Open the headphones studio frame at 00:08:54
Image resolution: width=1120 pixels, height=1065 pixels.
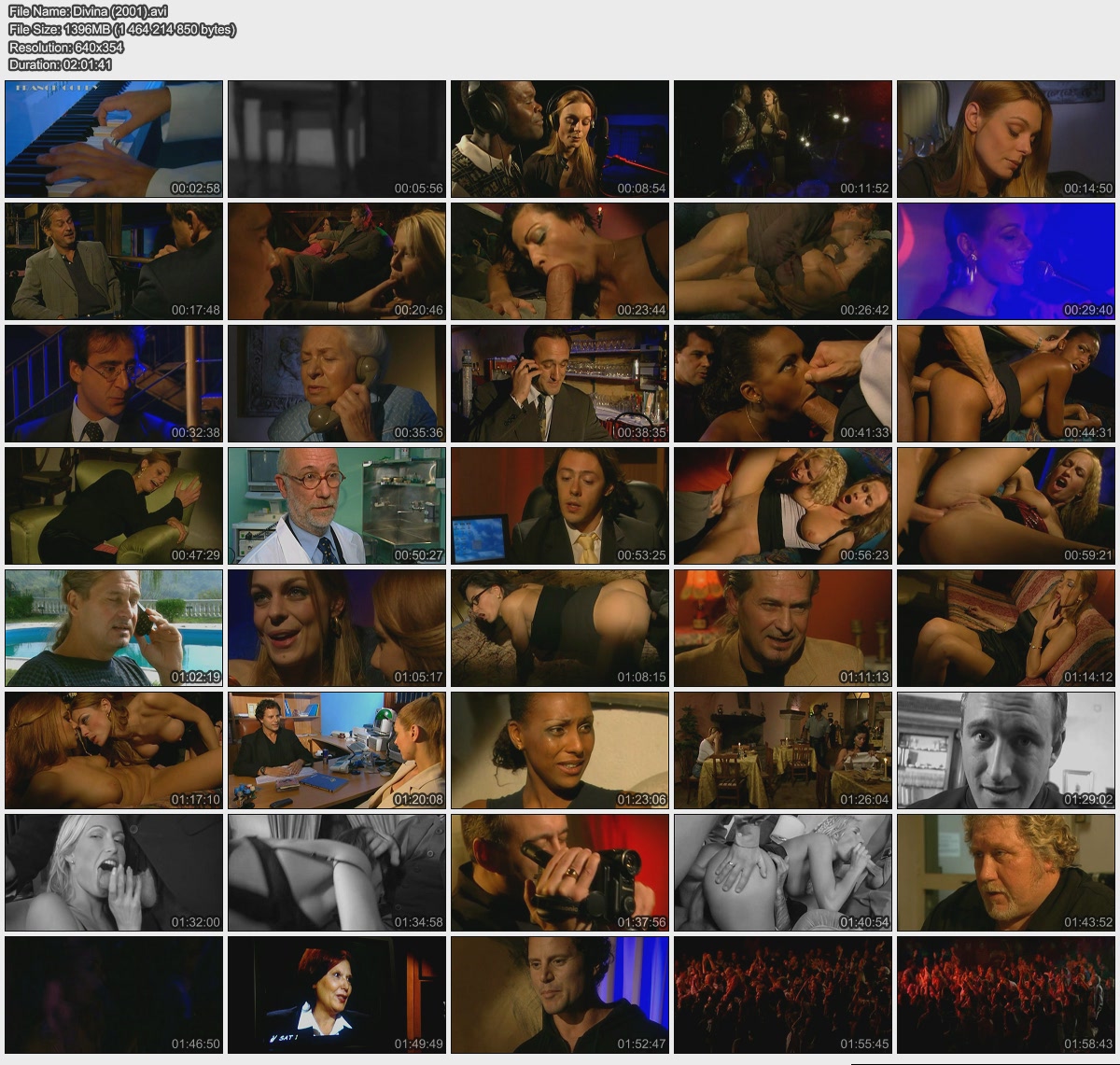coord(560,139)
